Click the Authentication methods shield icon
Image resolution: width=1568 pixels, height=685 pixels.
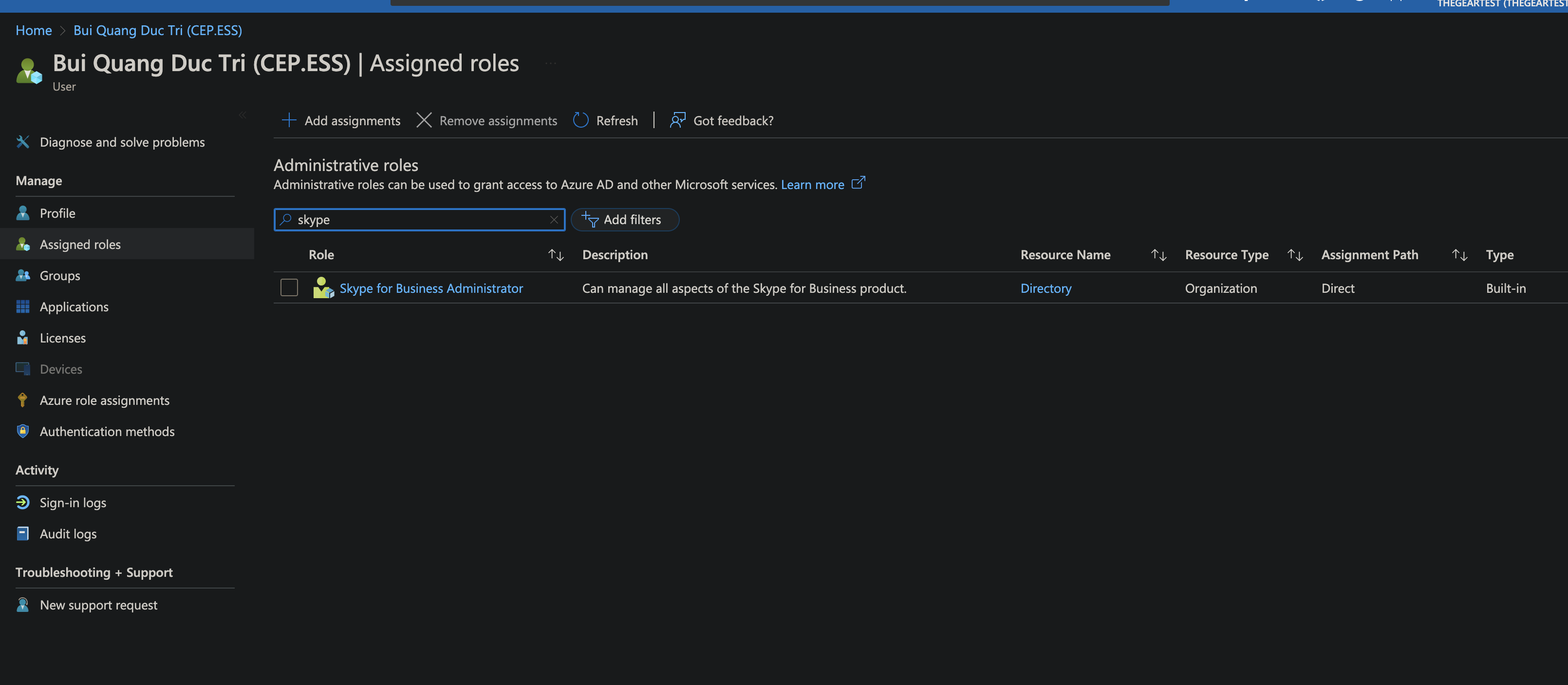coord(22,431)
